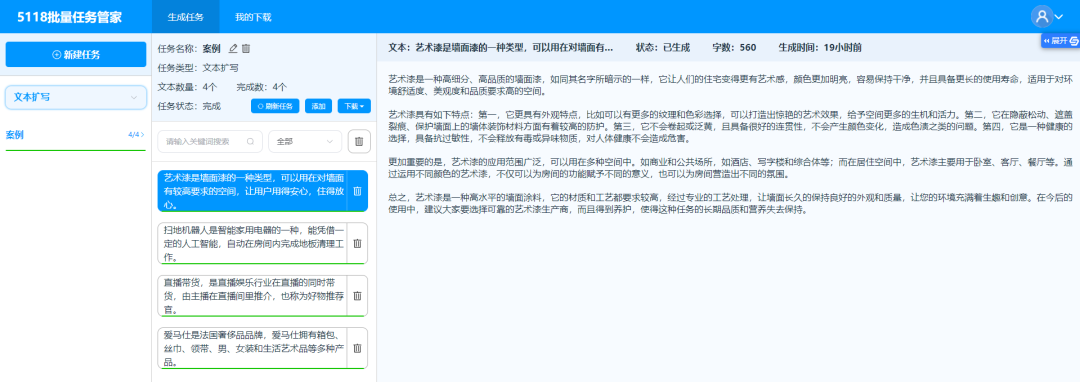The width and height of the screenshot is (1080, 382).
Task: Click the bulk delete trash button beside 全部 filter
Action: tap(359, 142)
